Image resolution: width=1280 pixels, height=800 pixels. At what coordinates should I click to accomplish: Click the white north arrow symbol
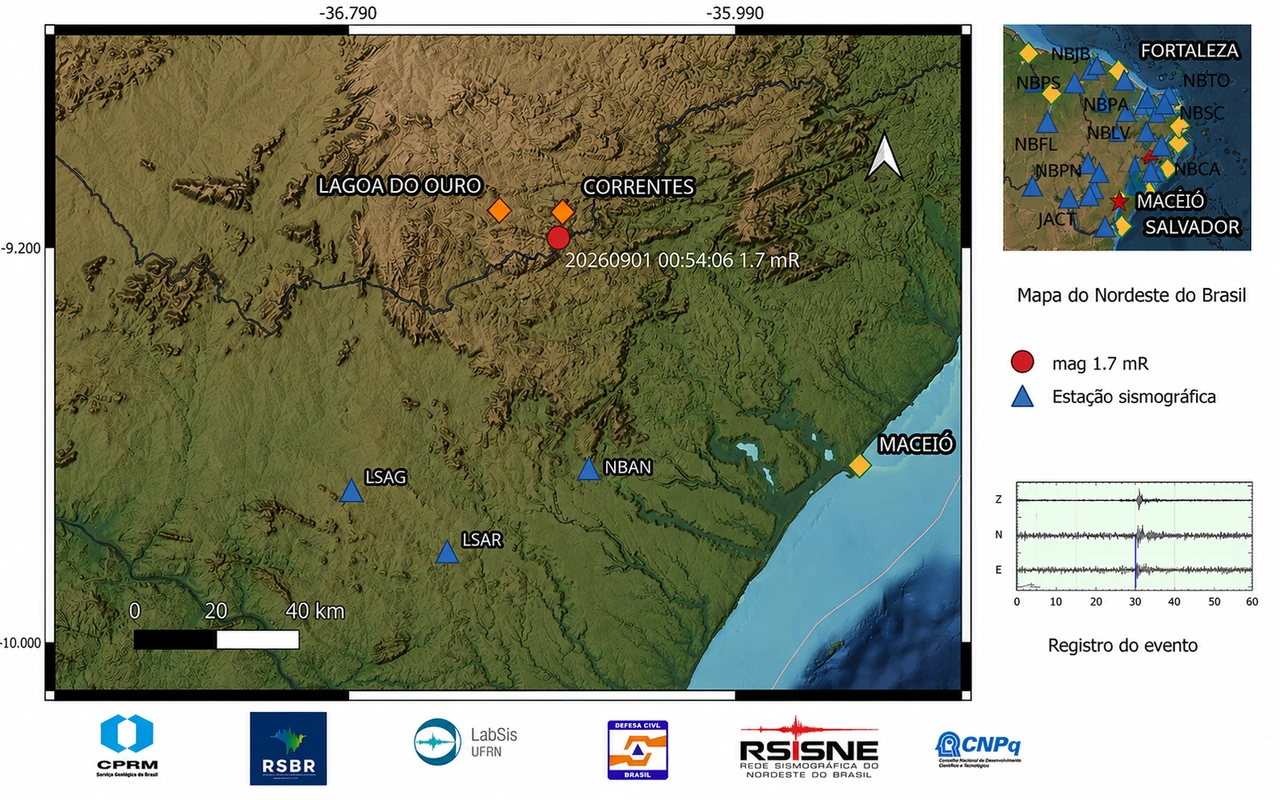884,157
